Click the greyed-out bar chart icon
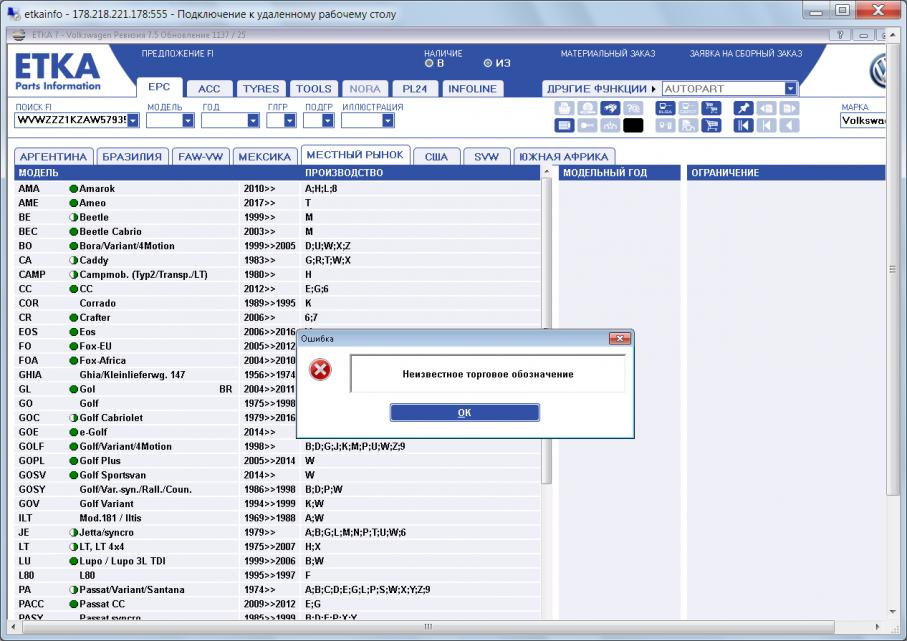Image resolution: width=907 pixels, height=641 pixels. [610, 126]
